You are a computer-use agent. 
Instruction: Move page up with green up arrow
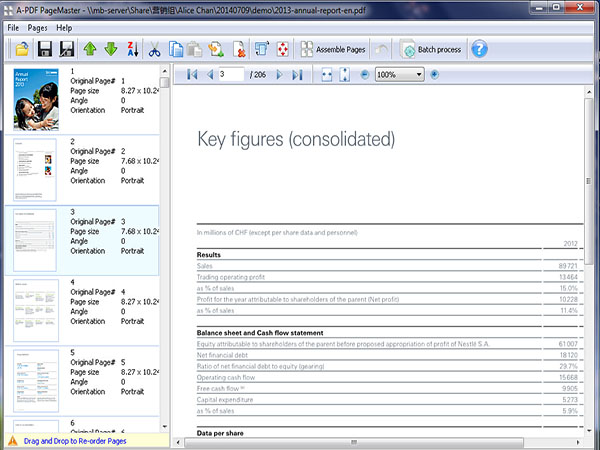coord(90,49)
